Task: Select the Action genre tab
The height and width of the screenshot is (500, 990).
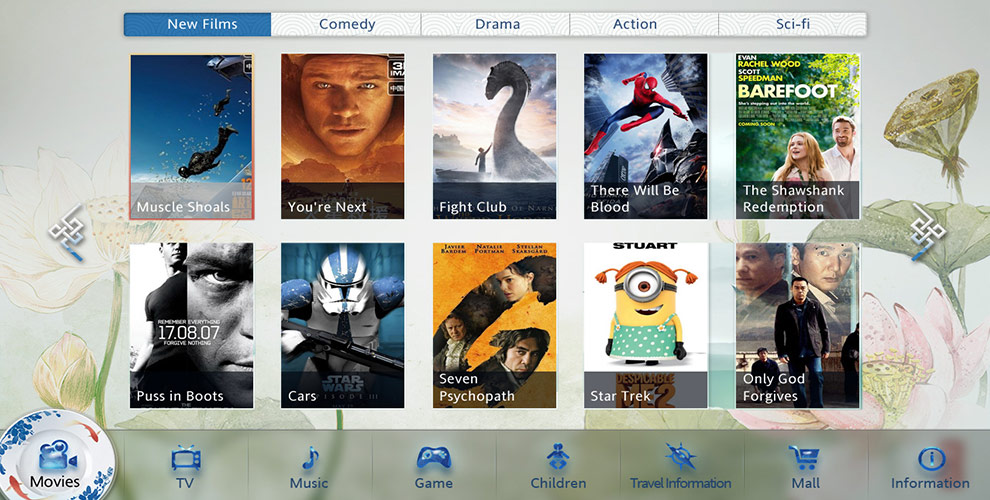Action: click(635, 24)
